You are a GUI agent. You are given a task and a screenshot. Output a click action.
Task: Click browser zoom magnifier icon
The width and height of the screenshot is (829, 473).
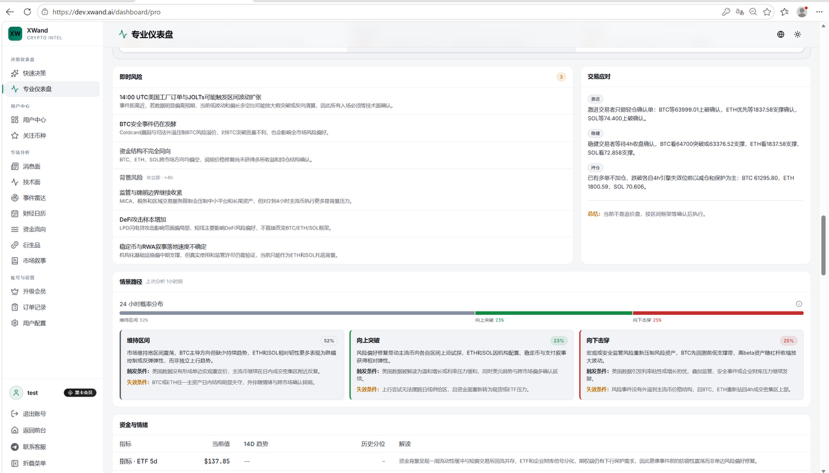[x=753, y=12]
